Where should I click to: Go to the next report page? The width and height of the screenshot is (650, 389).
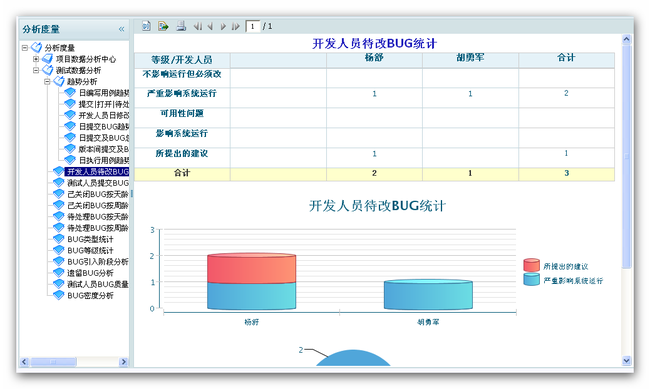[x=223, y=27]
